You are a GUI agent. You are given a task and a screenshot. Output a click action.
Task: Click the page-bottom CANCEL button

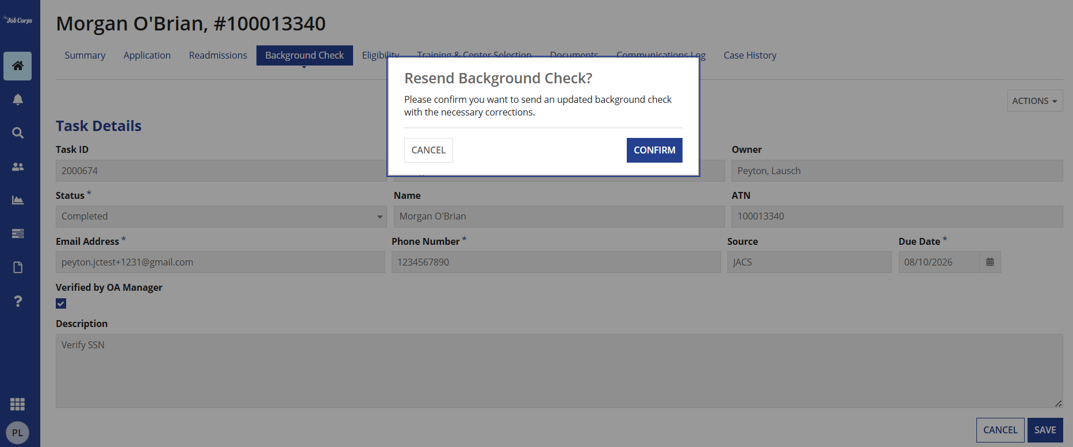pos(1000,430)
